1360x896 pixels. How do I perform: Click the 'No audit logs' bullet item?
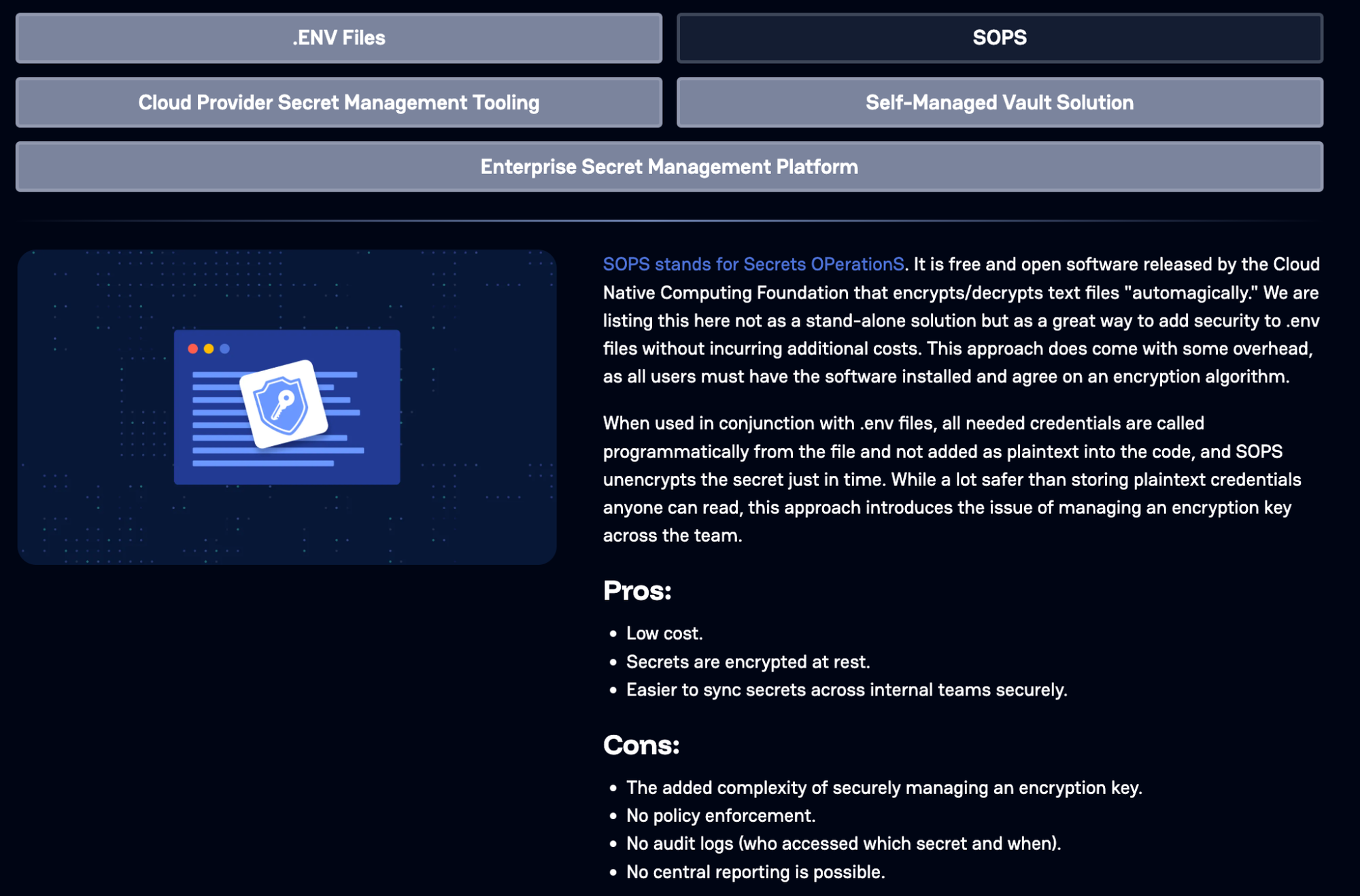click(843, 844)
